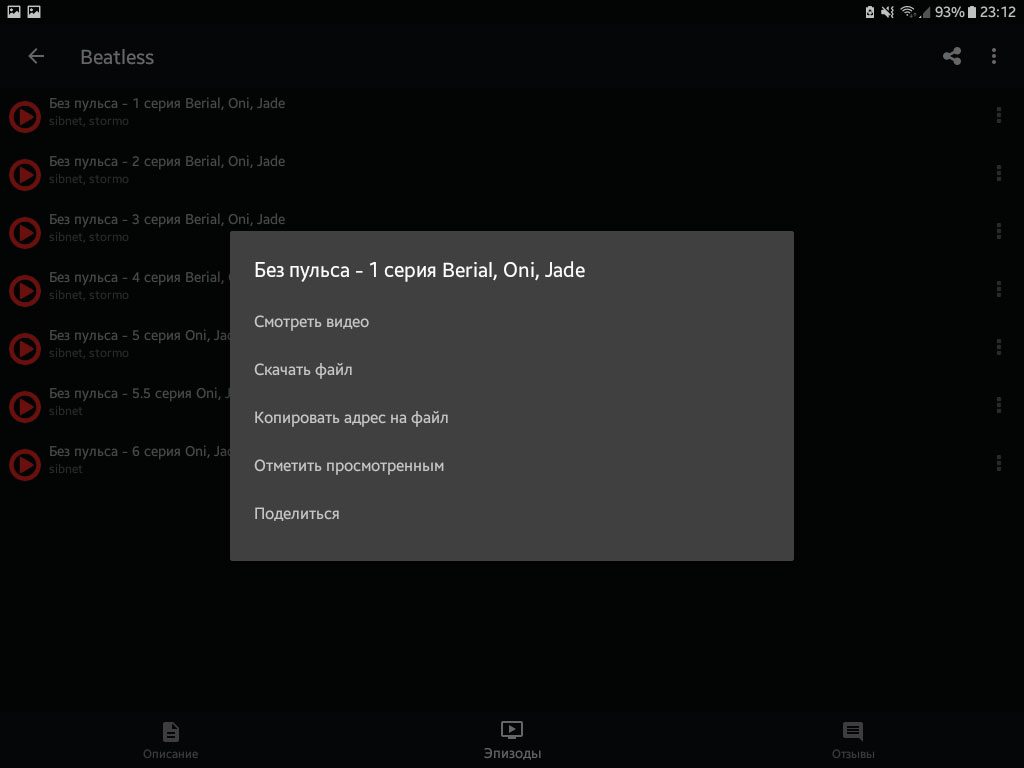Choose Скачать файл in the dialog
Viewport: 1024px width, 768px height.
point(511,370)
